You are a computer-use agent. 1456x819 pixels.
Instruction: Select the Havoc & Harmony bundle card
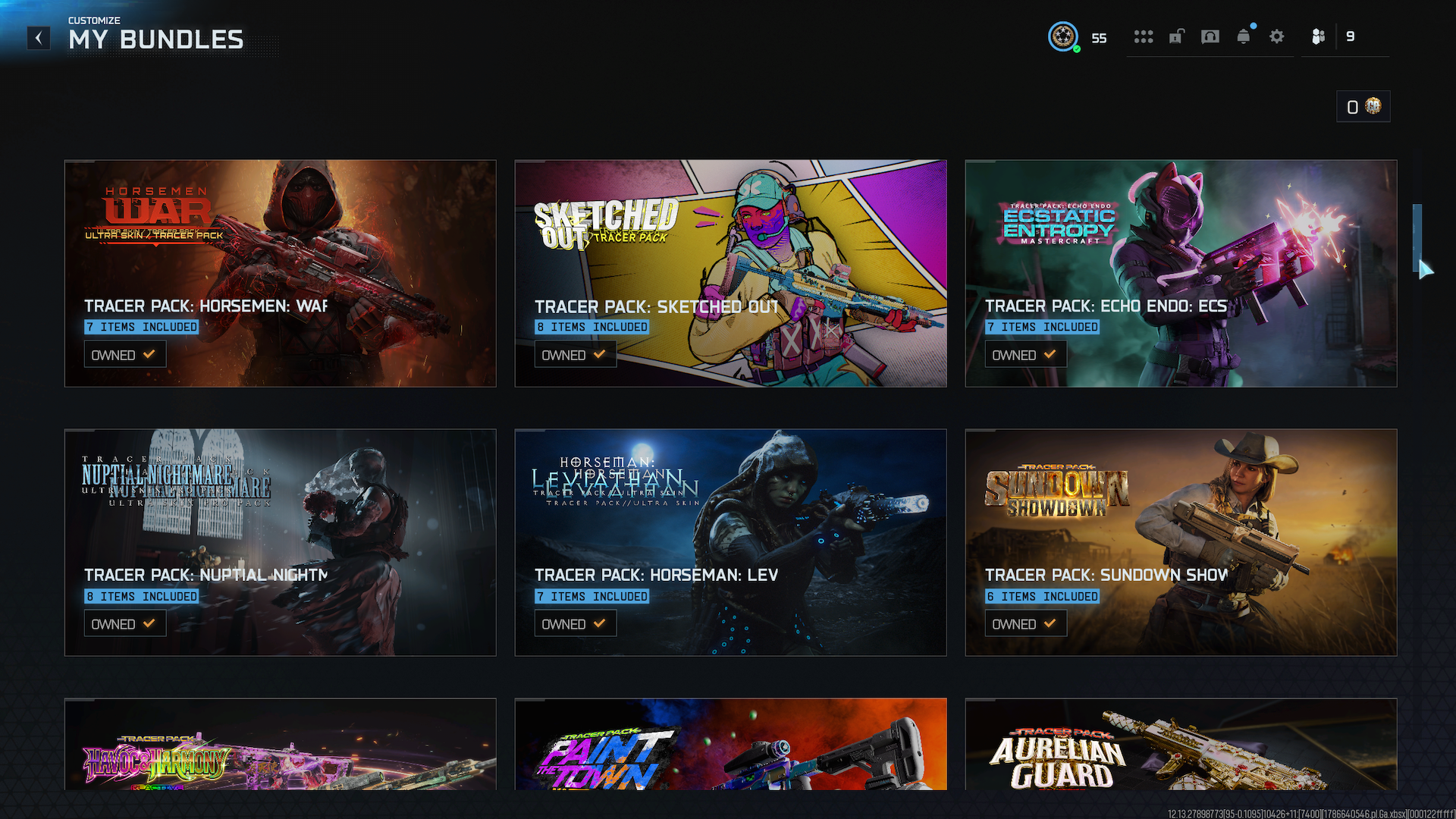281,744
